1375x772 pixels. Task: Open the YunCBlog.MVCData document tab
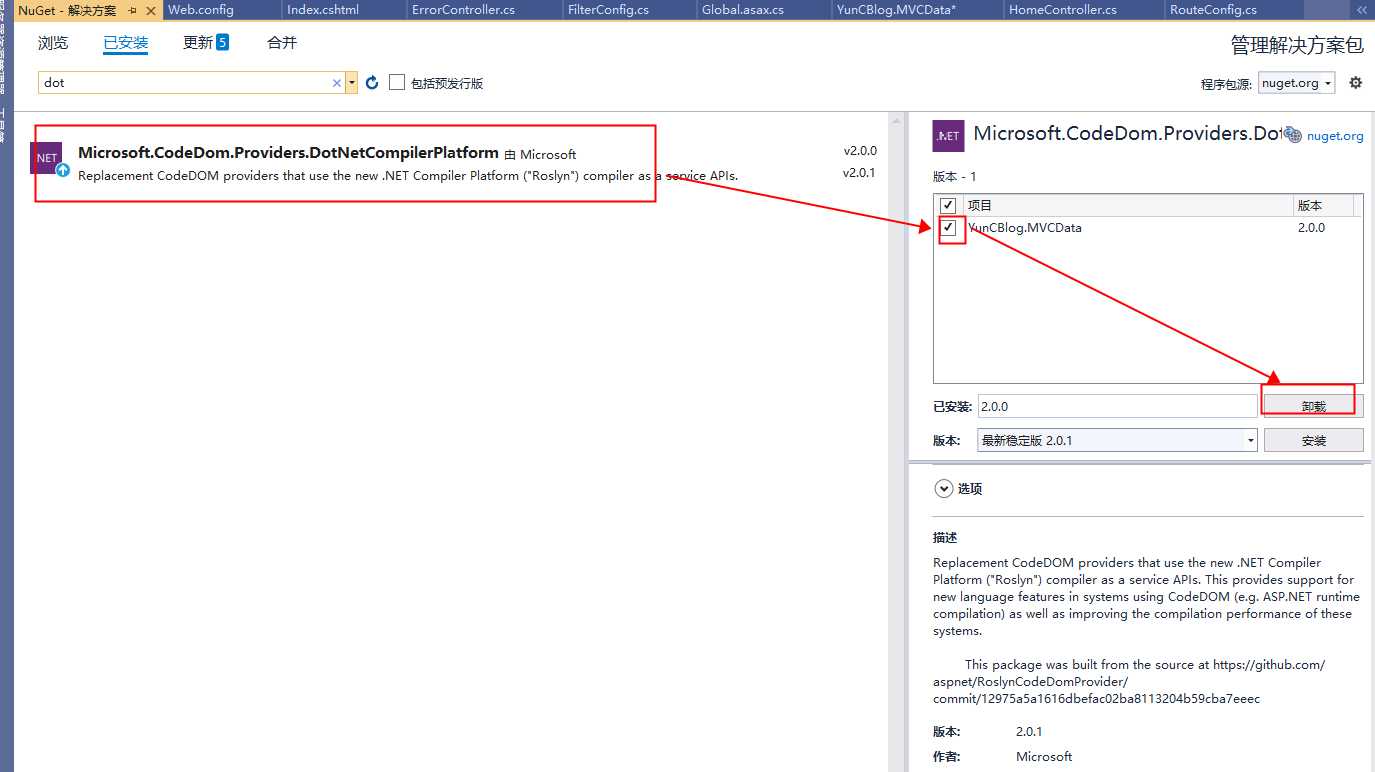[897, 10]
